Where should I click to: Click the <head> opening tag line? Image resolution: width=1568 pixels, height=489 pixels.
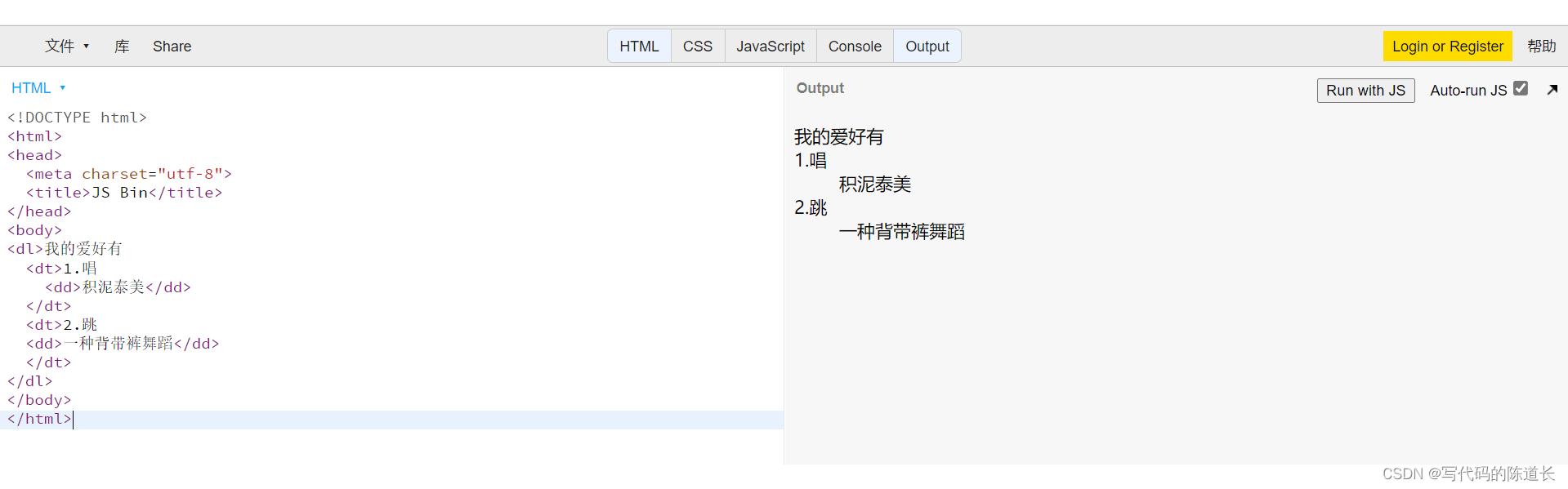[x=34, y=155]
